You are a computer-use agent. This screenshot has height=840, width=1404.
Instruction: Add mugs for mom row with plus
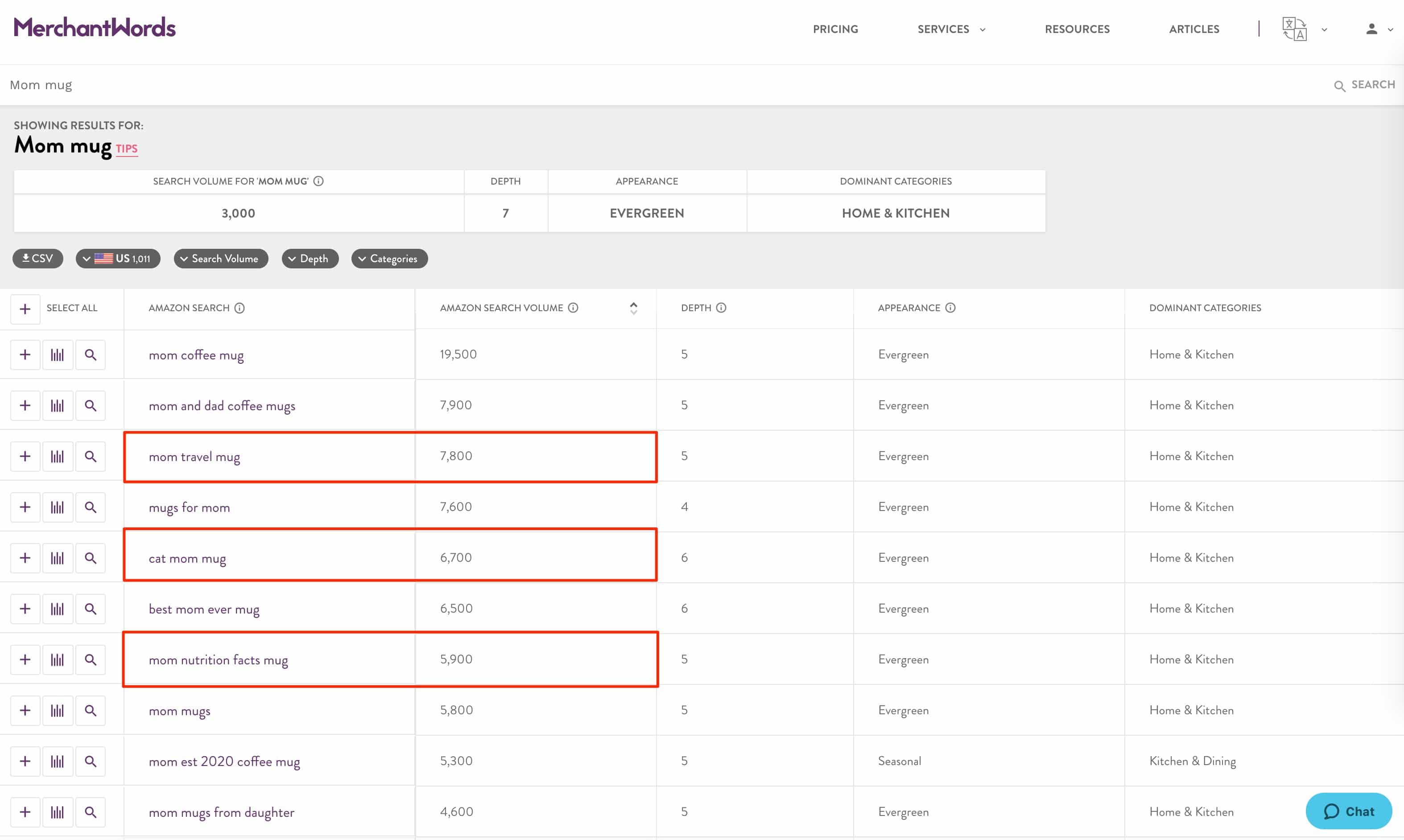point(25,507)
